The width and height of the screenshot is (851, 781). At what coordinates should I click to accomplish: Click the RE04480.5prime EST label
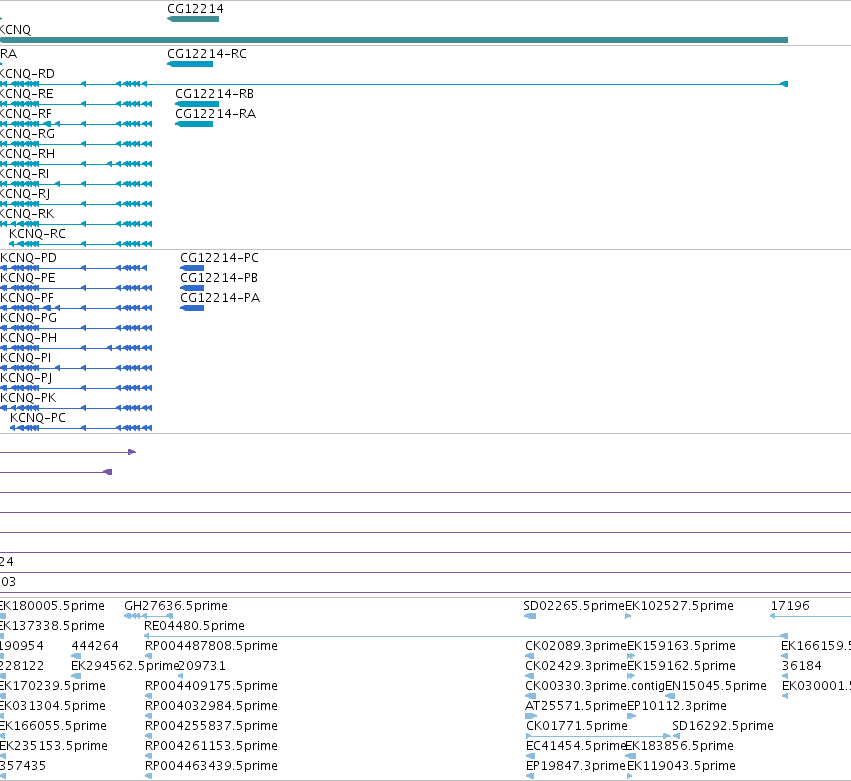(194, 626)
